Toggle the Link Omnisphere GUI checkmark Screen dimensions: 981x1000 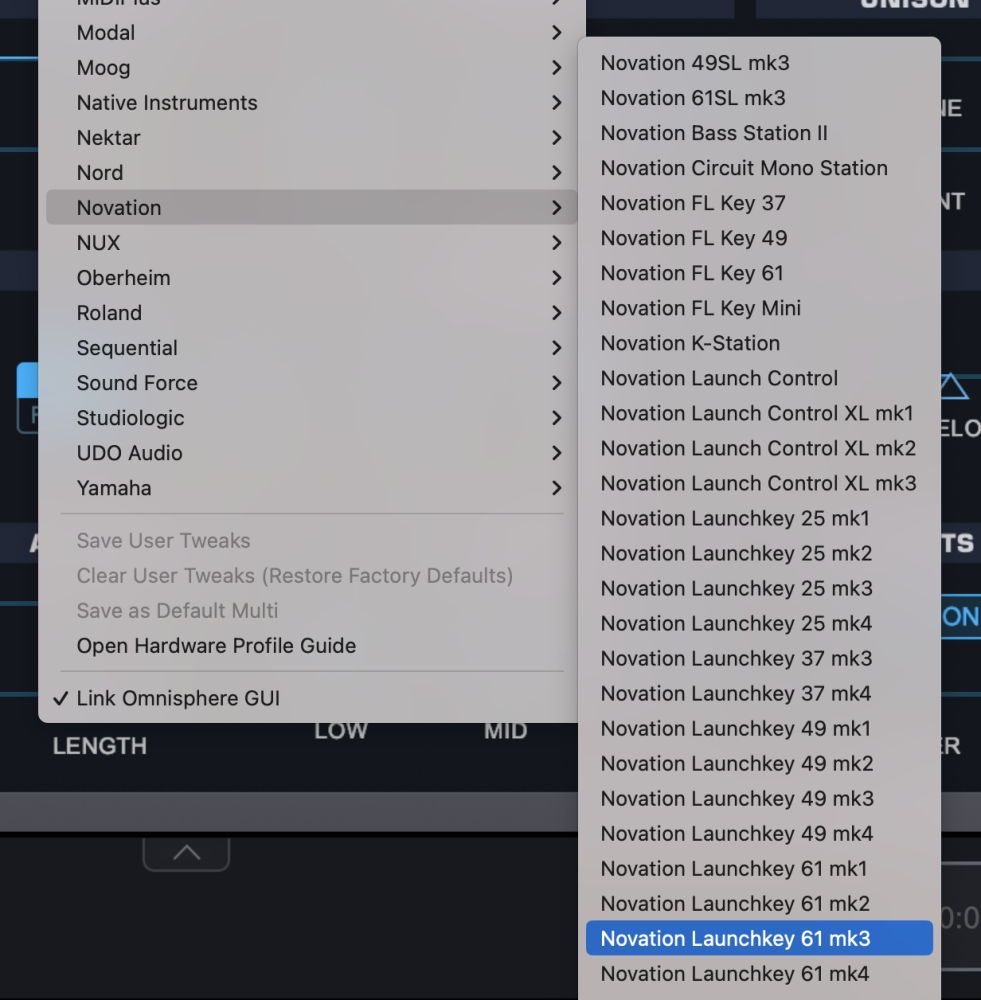pos(178,699)
